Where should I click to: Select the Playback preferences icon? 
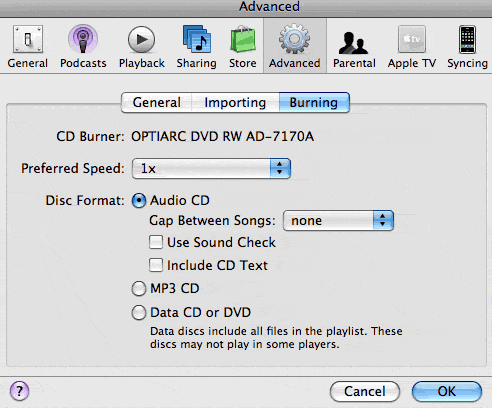(x=142, y=40)
